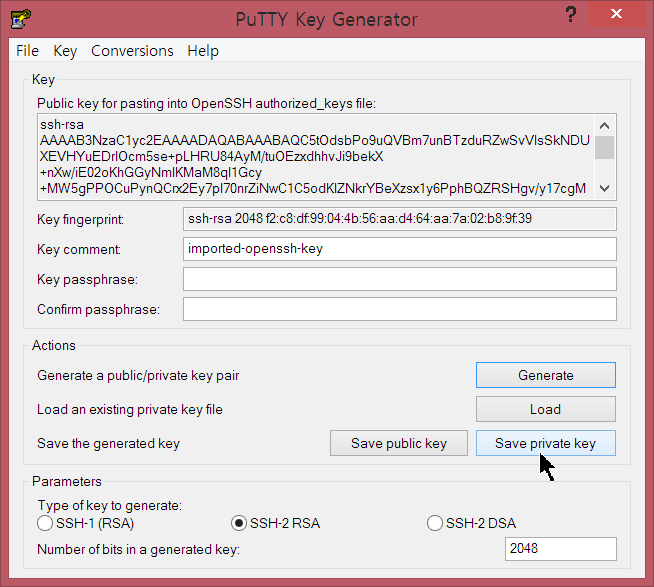Click the key line starting 'XEVHYuEDrl'
The width and height of the screenshot is (654, 587).
point(211,156)
